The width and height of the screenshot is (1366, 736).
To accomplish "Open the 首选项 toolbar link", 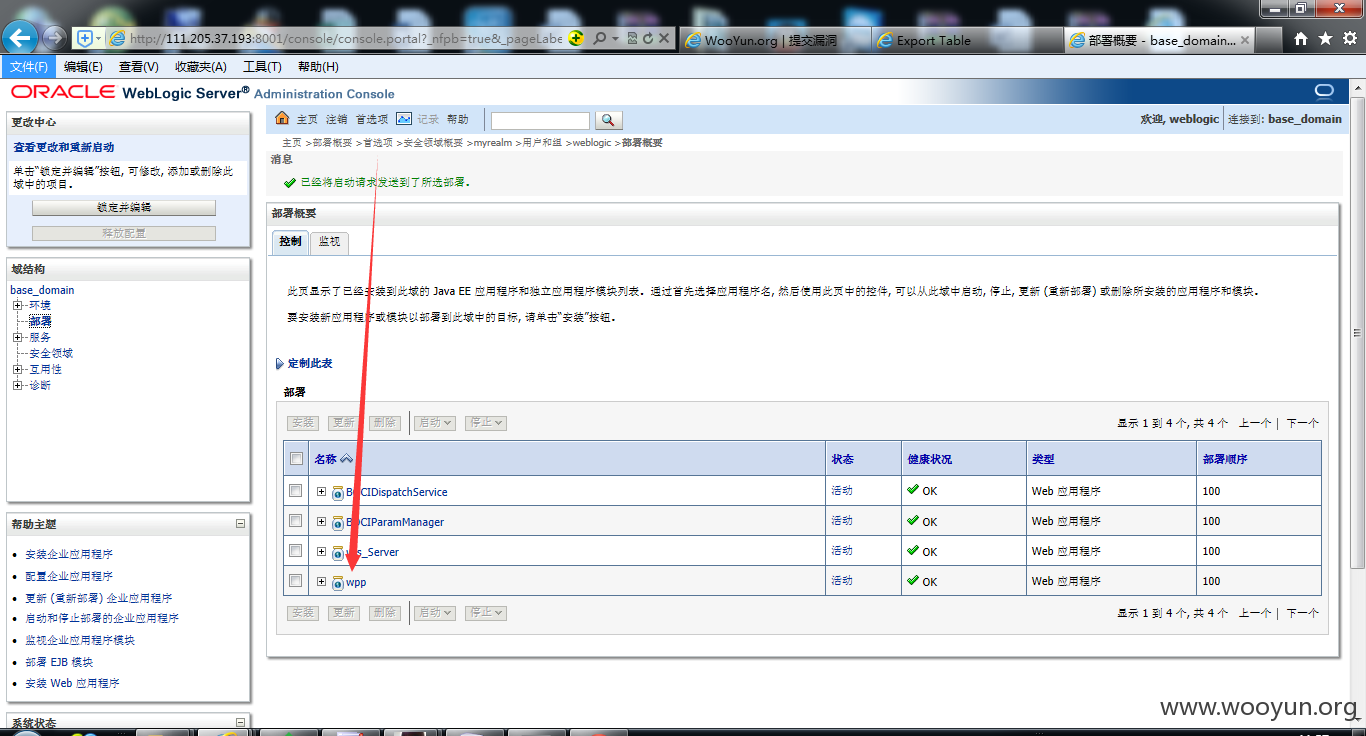I will click(x=372, y=119).
